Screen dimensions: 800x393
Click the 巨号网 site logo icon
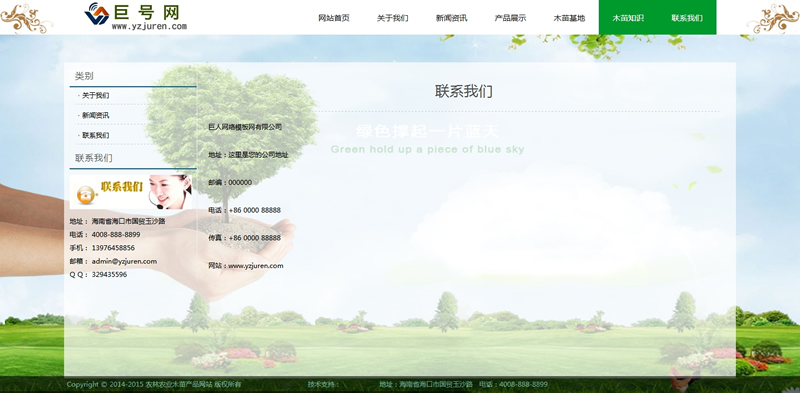coord(97,13)
